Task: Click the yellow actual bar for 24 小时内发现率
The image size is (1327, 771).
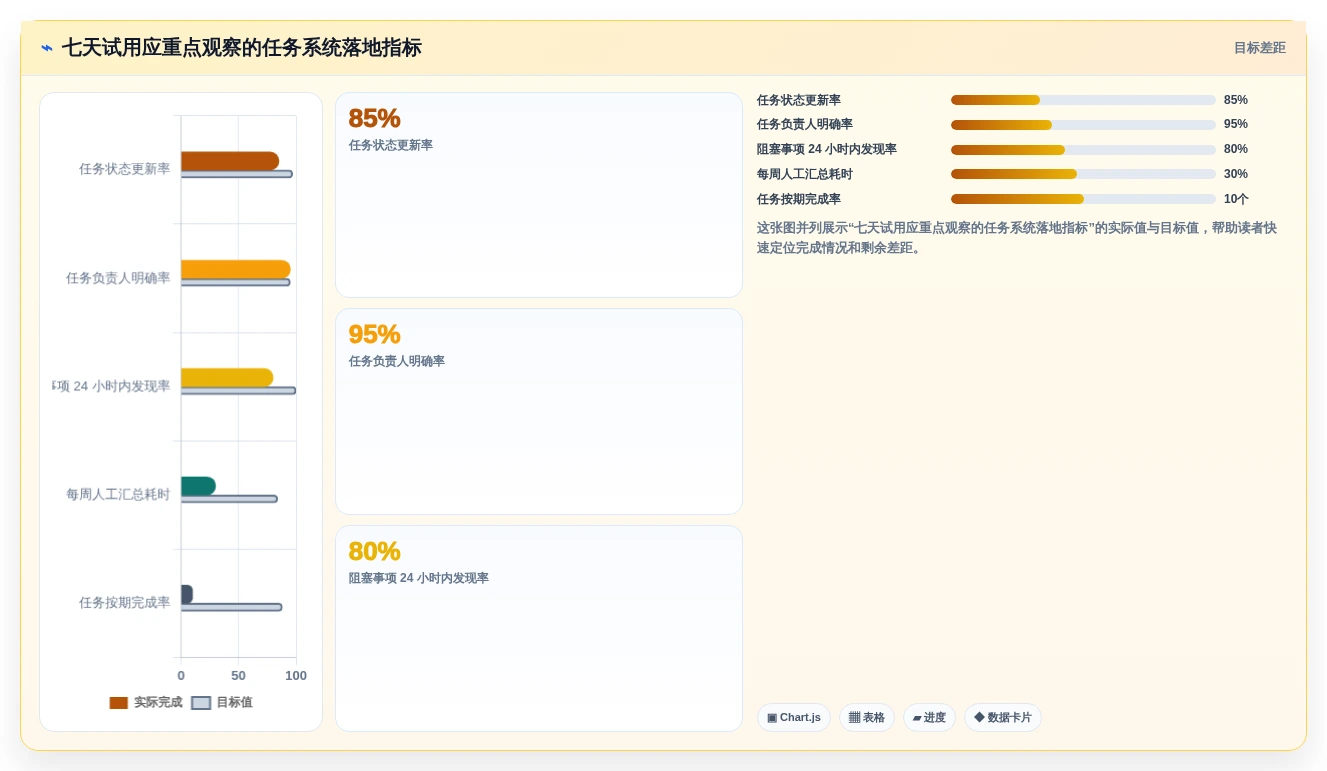Action: point(227,377)
